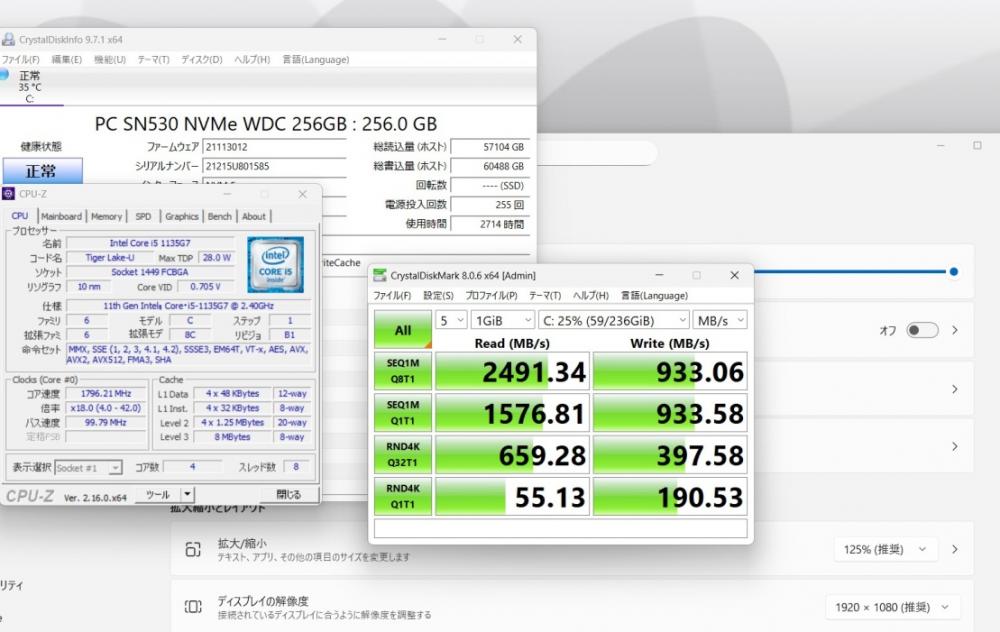Click the serial number field 21215U801585
This screenshot has width=1000, height=632.
(274, 166)
